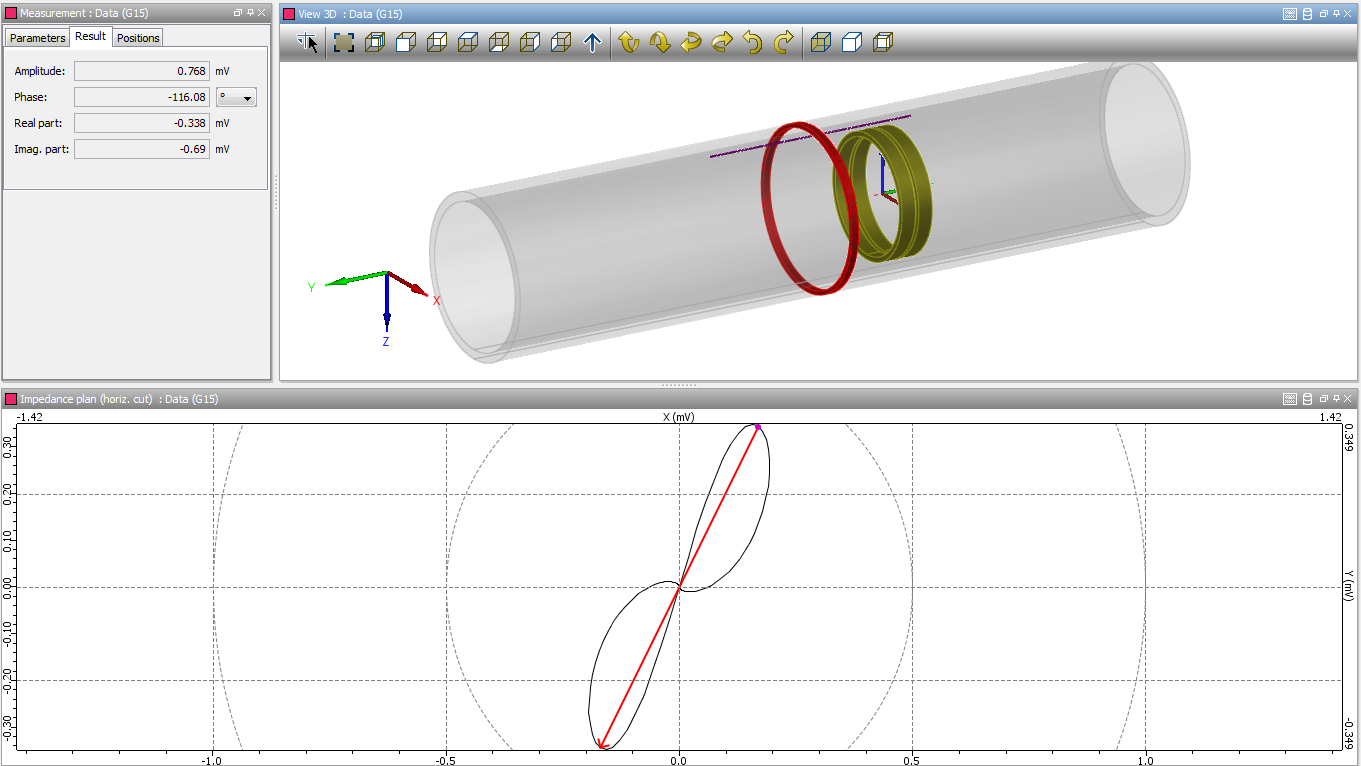Click the yellow counter-clockwise roll arrow

[752, 43]
